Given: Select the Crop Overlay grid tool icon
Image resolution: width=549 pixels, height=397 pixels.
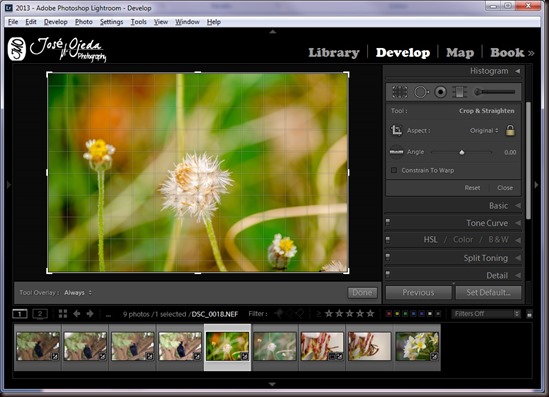Looking at the screenshot, I should click(x=399, y=92).
